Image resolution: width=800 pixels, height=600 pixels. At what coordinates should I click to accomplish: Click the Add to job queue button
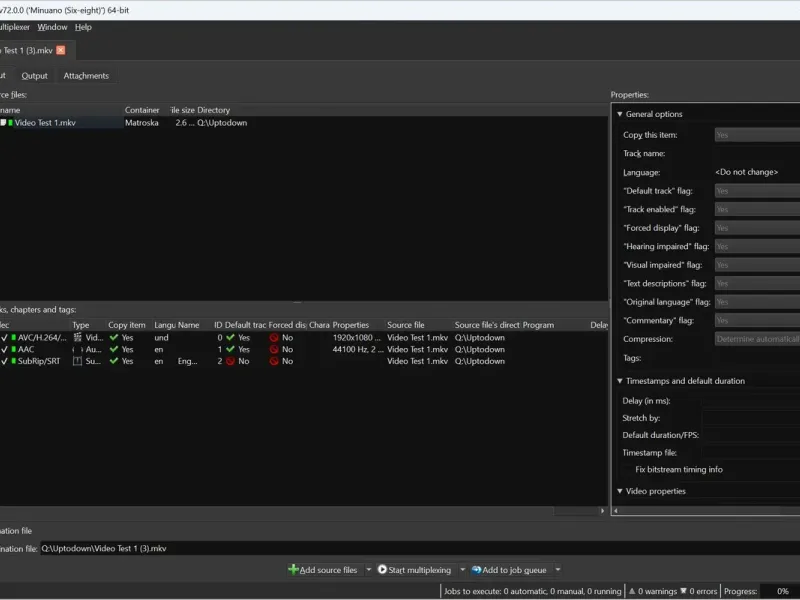508,570
